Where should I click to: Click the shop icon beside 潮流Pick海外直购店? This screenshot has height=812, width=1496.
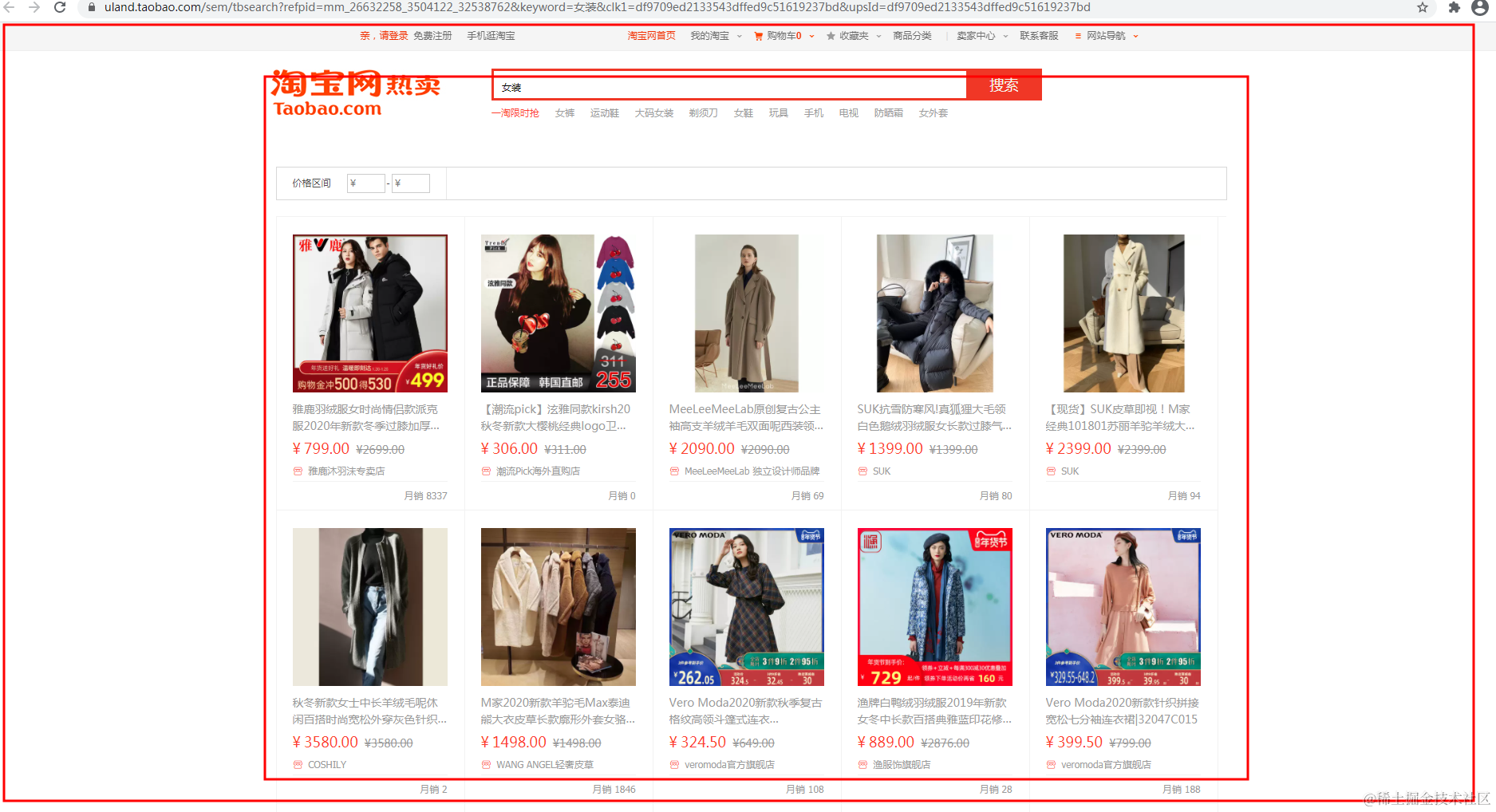tap(486, 471)
